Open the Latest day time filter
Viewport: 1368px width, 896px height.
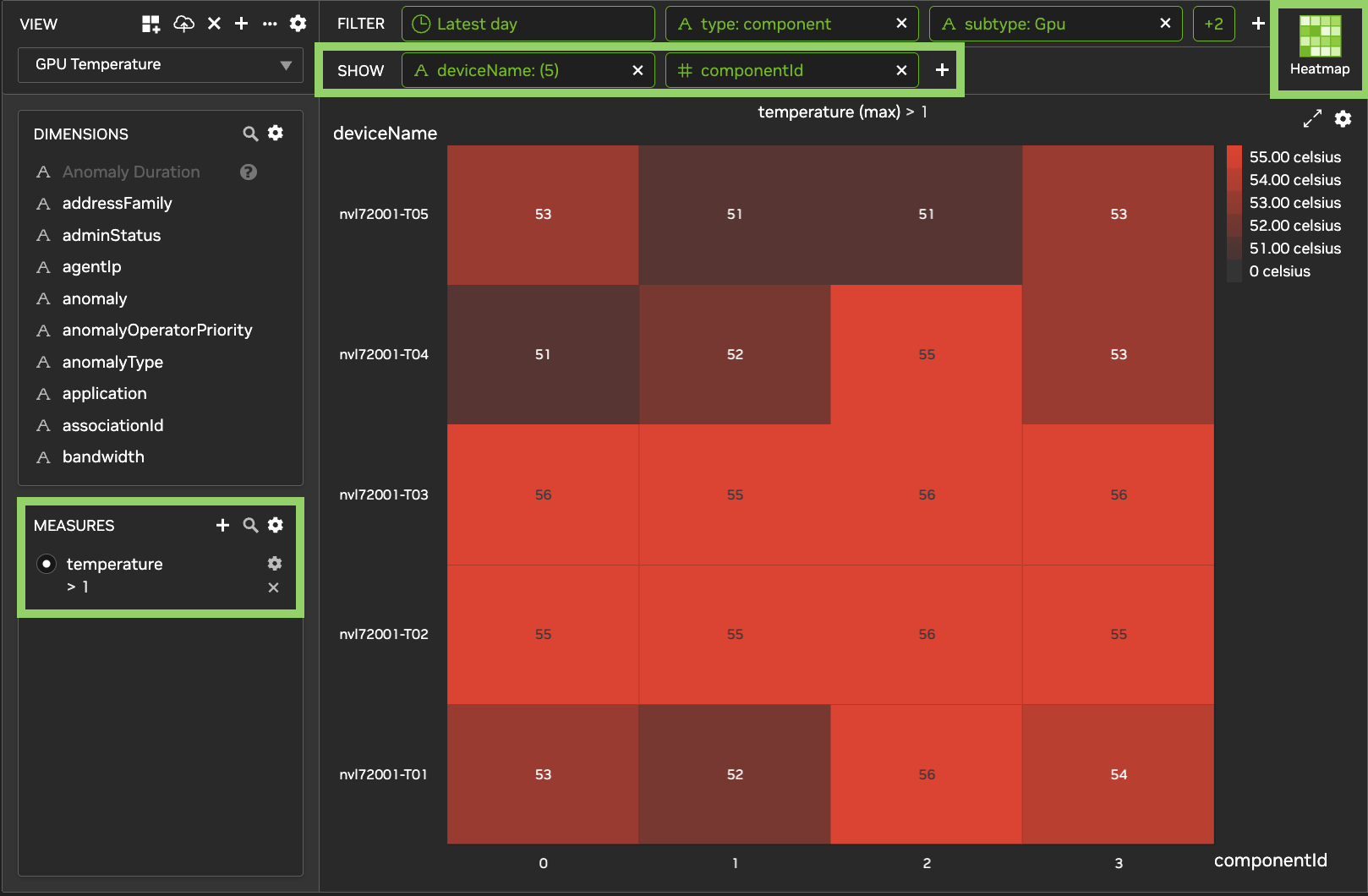[x=528, y=24]
